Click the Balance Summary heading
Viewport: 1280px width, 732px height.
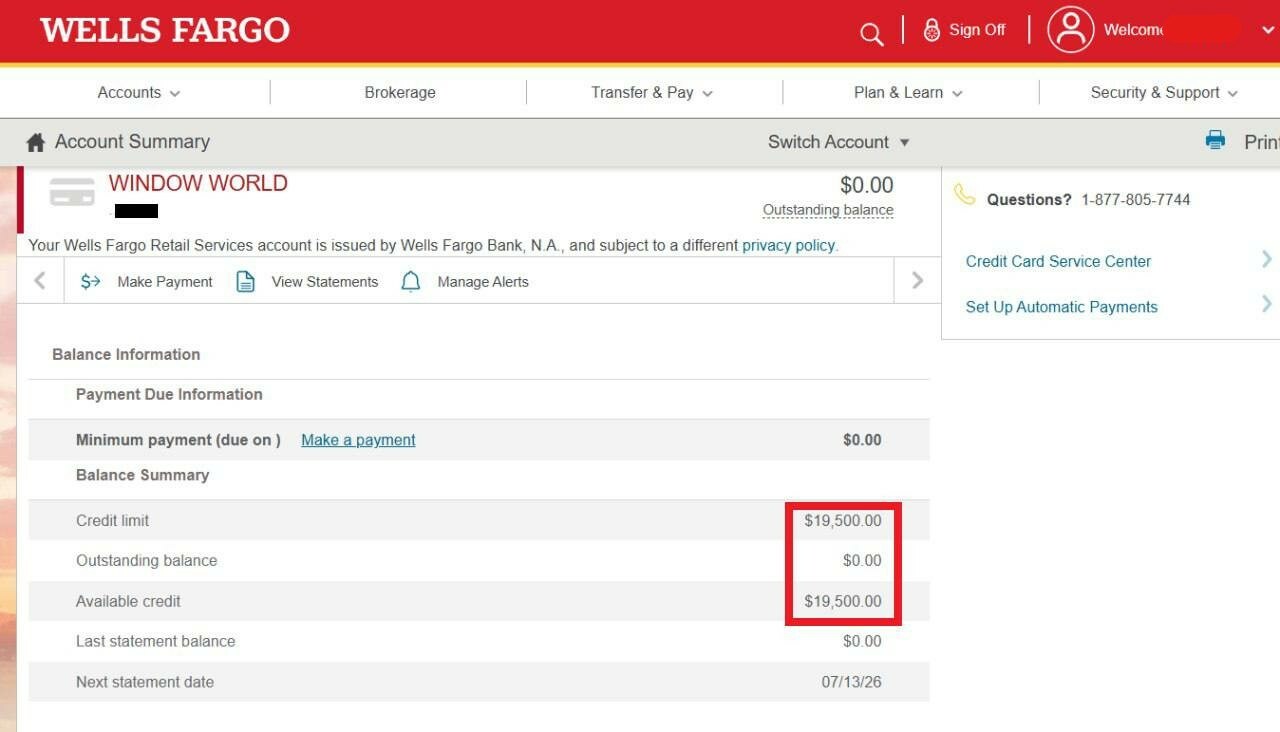(x=143, y=475)
